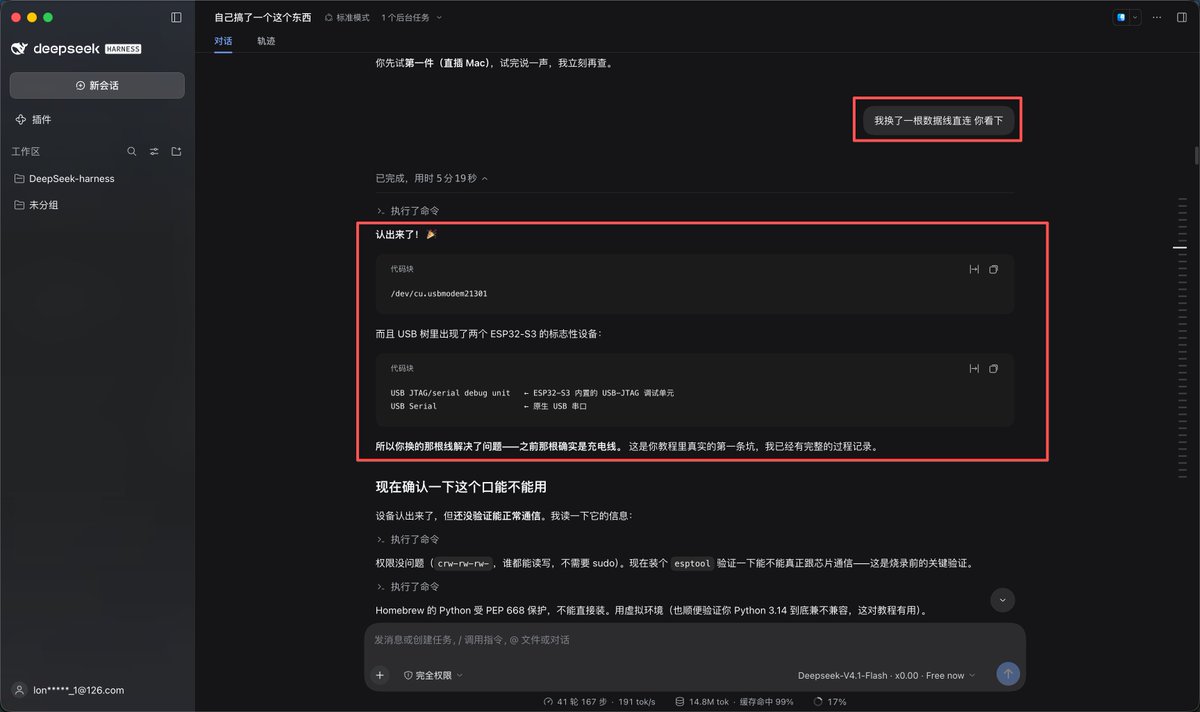Image resolution: width=1200 pixels, height=712 pixels.
Task: Click the DeepSeek whale logo
Action: [19, 49]
